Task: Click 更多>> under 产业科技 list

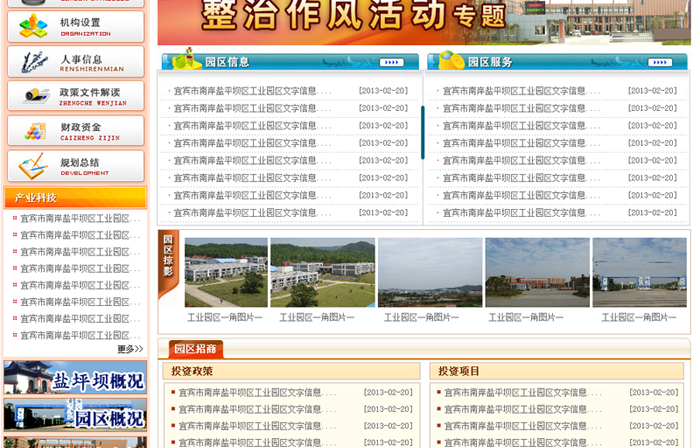Action: 130,349
